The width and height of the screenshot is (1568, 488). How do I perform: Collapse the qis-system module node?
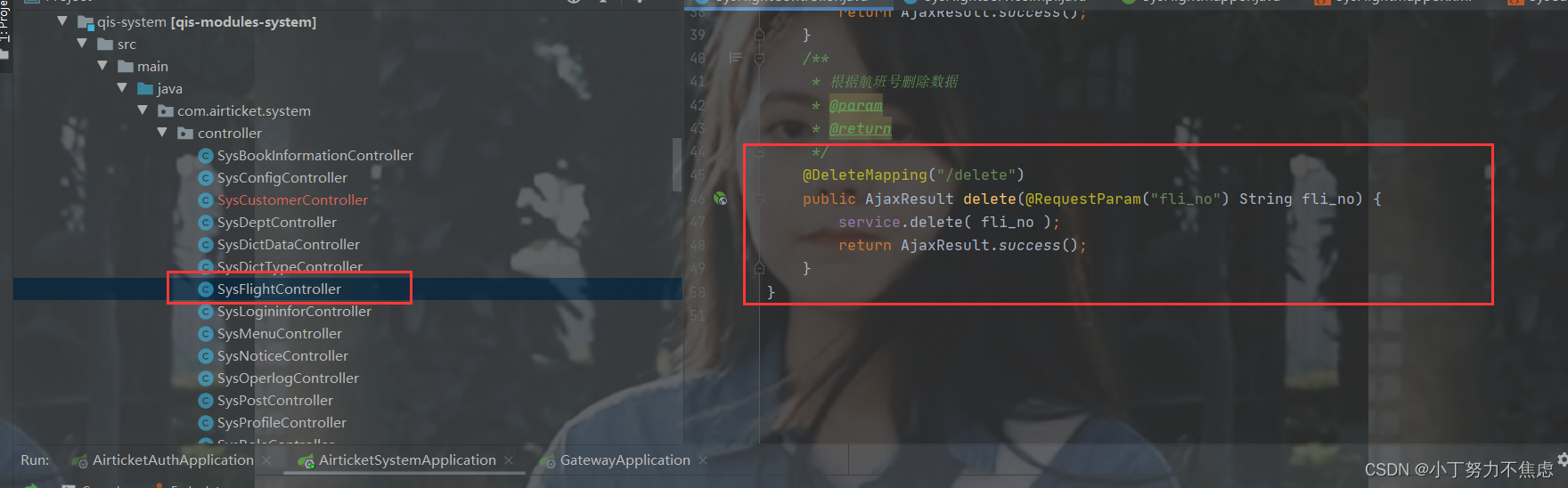point(61,21)
